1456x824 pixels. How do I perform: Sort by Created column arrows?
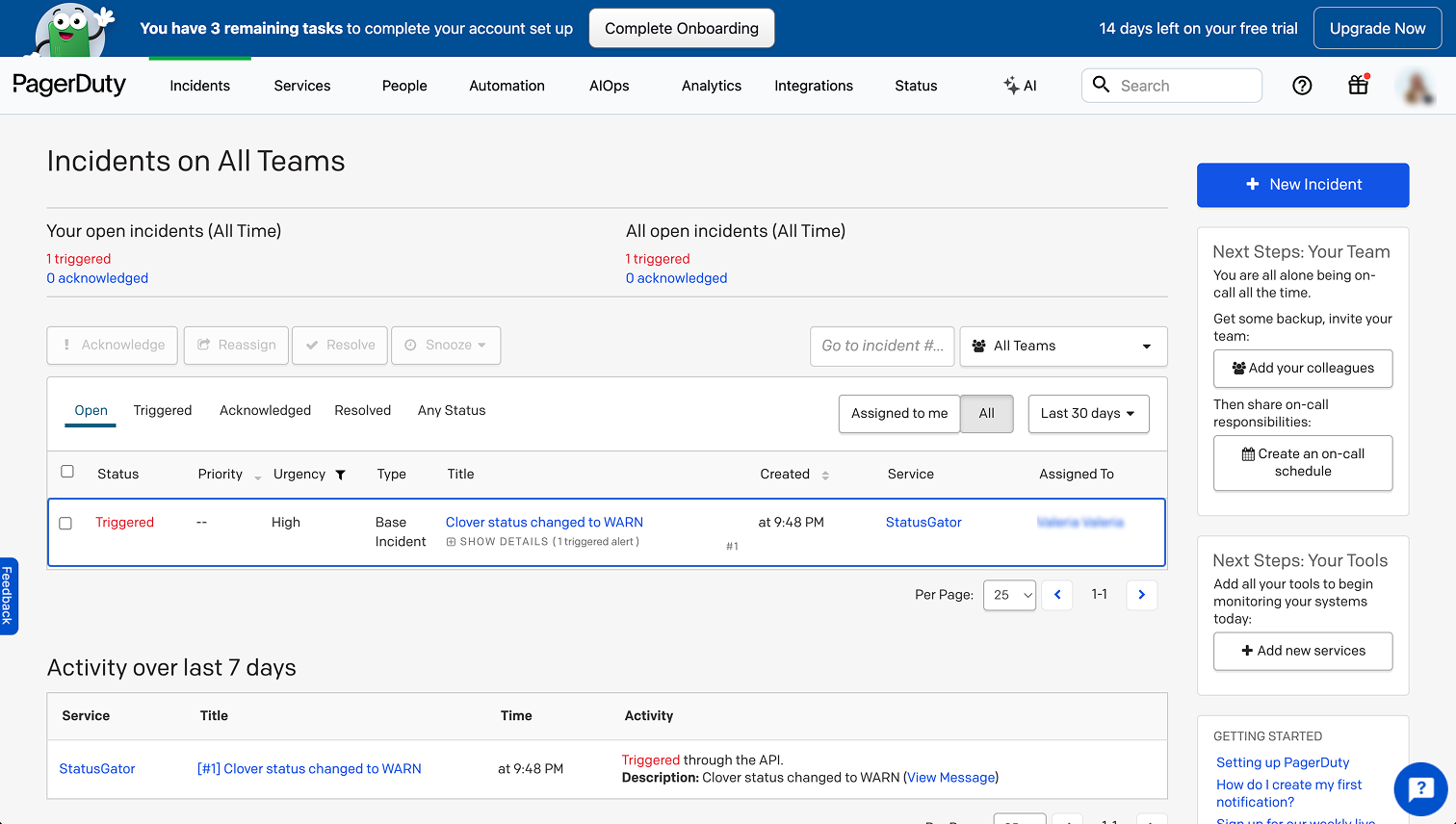(x=825, y=475)
